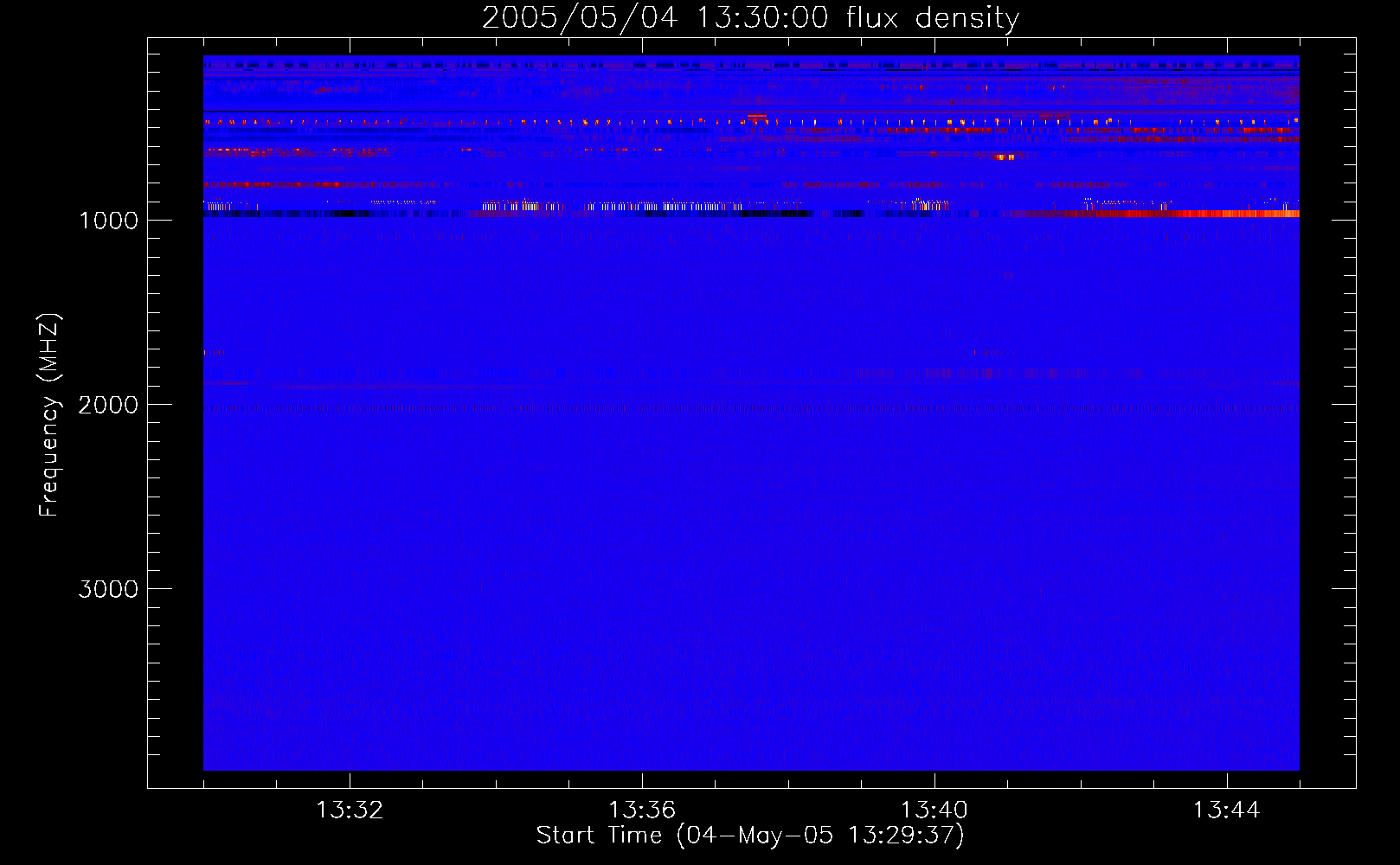This screenshot has height=865, width=1400.
Task: Click the 'Start Time (04-May-05 13:29:37)' axis label
Action: (x=750, y=835)
